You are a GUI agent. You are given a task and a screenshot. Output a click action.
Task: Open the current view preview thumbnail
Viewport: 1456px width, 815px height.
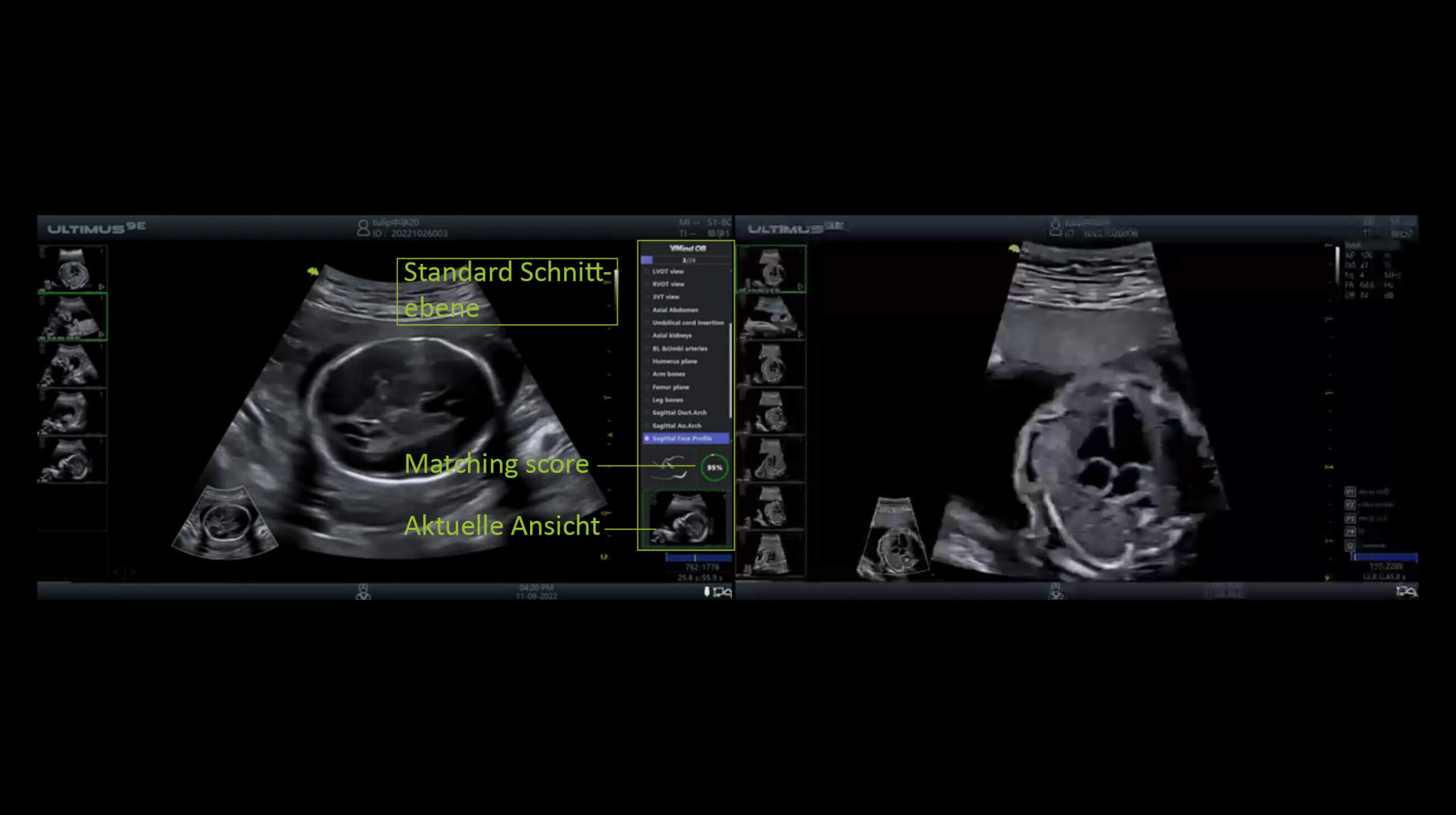(687, 519)
